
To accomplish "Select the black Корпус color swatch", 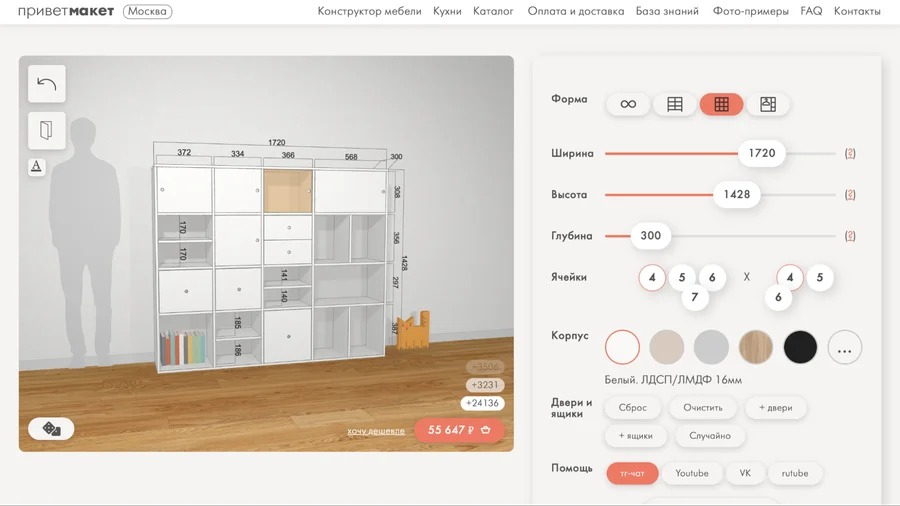I will [x=800, y=347].
